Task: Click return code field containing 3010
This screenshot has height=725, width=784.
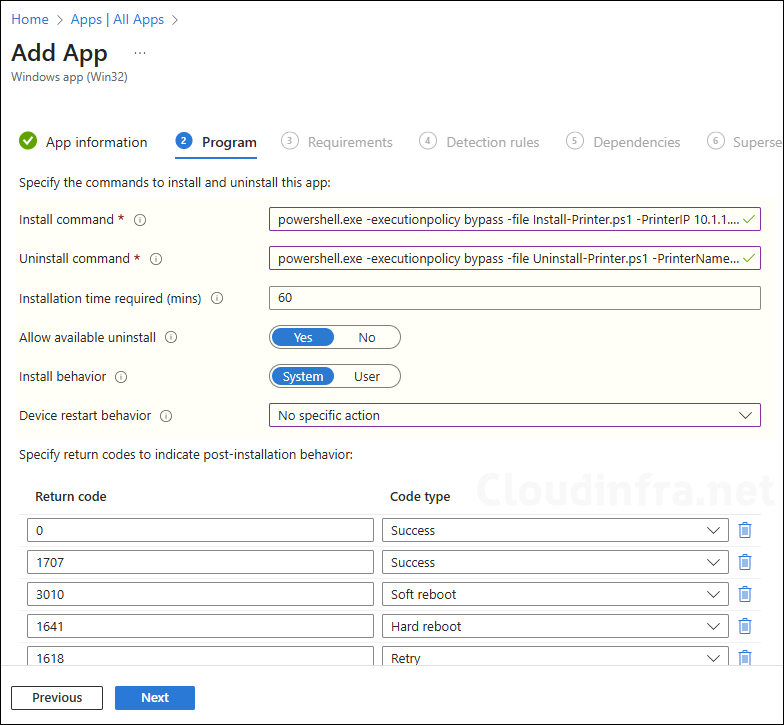Action: coord(200,594)
